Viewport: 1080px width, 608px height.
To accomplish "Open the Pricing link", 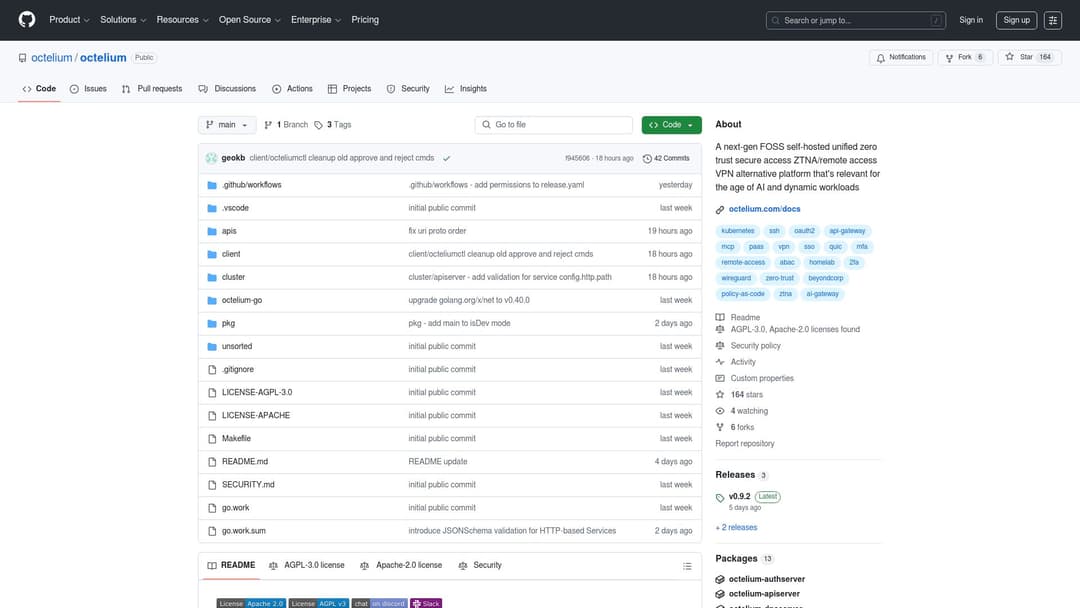I will 365,20.
